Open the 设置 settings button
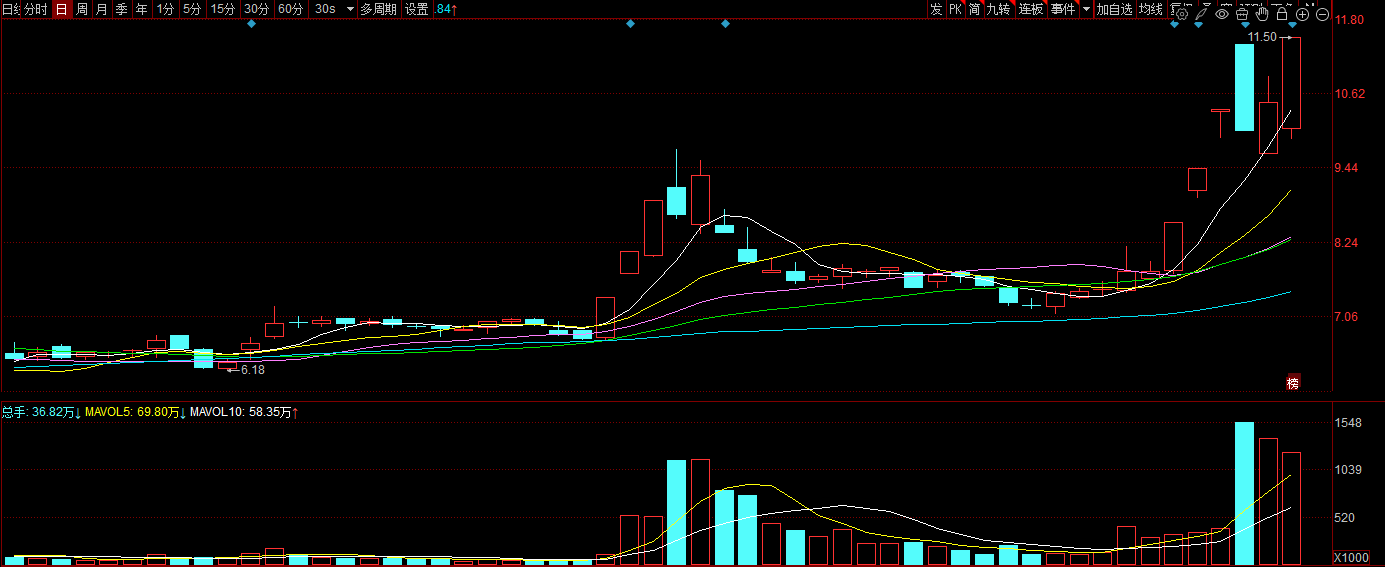1385x567 pixels. coord(416,9)
